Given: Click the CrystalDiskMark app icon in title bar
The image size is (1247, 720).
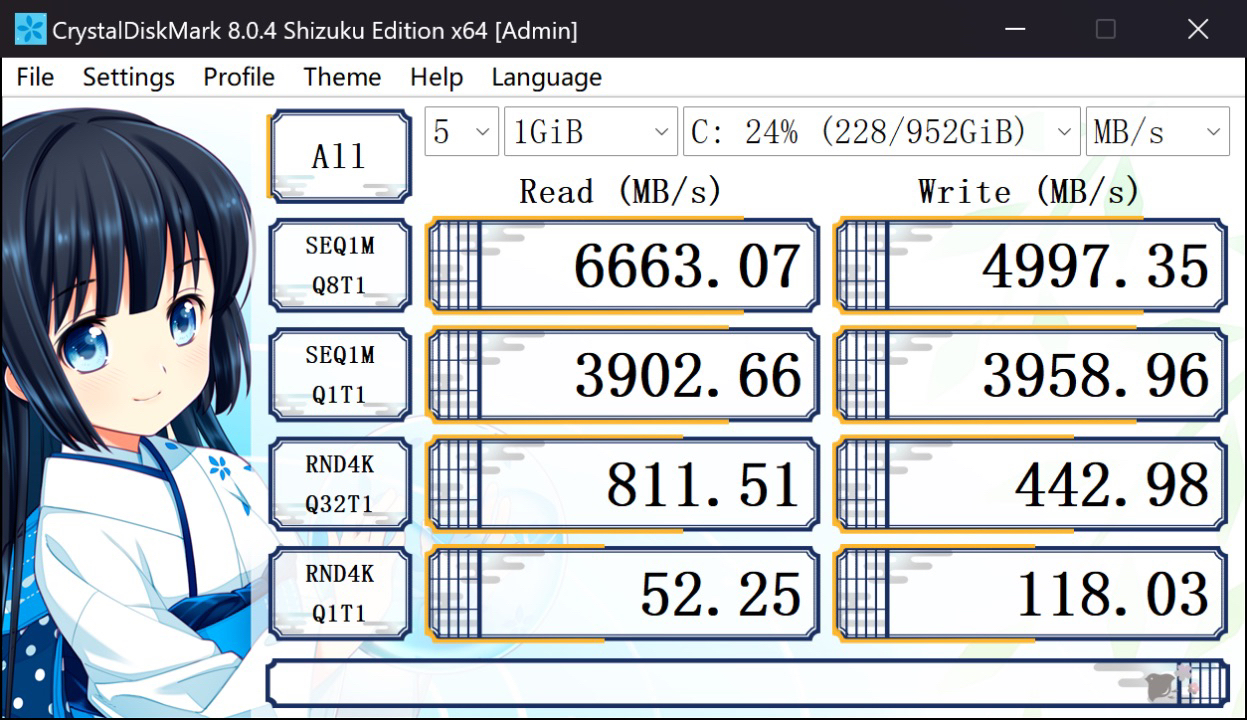Looking at the screenshot, I should 30,30.
